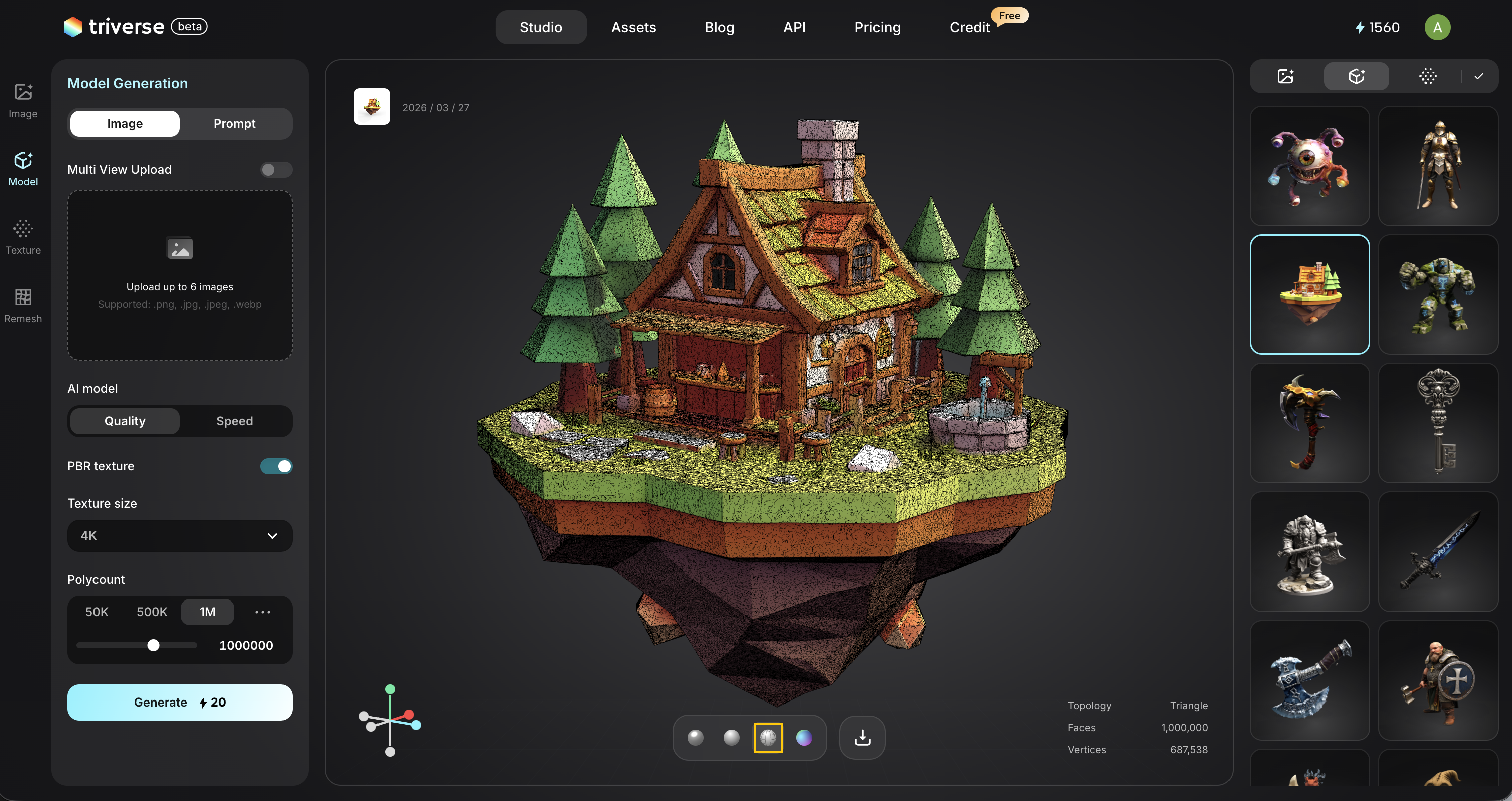This screenshot has height=801, width=1512.
Task: Click the polycount slider handle
Action: click(x=153, y=645)
